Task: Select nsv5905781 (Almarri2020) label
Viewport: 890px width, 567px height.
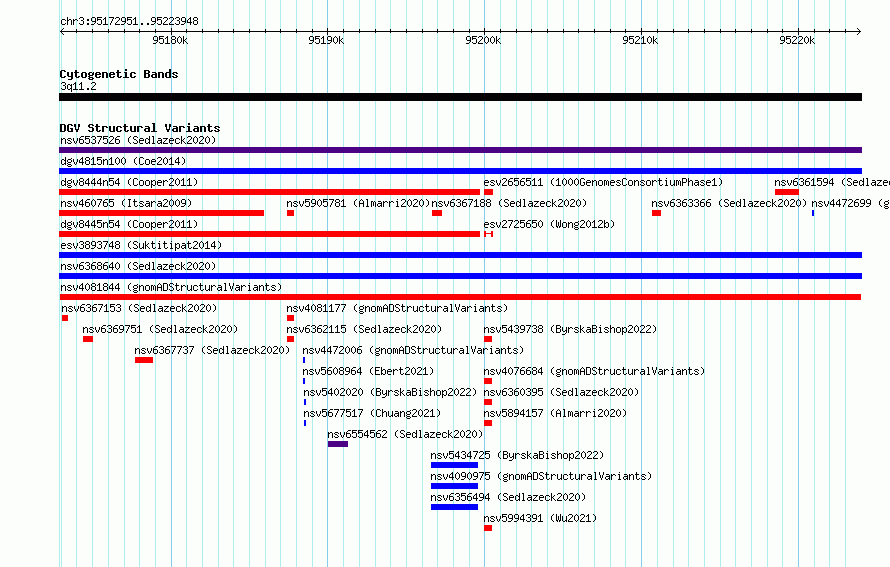Action: (x=358, y=203)
